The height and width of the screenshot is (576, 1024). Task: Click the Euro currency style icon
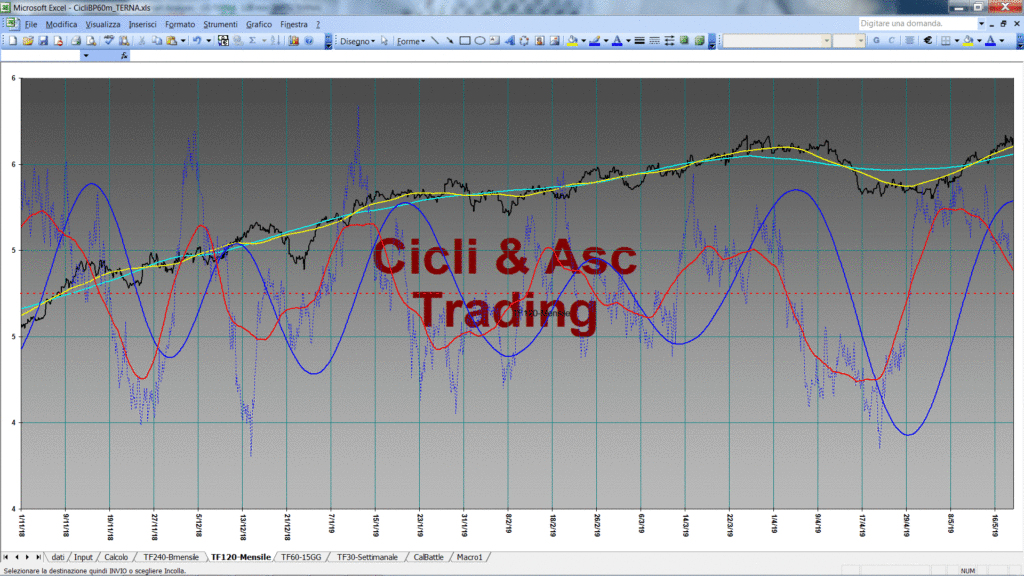(928, 40)
